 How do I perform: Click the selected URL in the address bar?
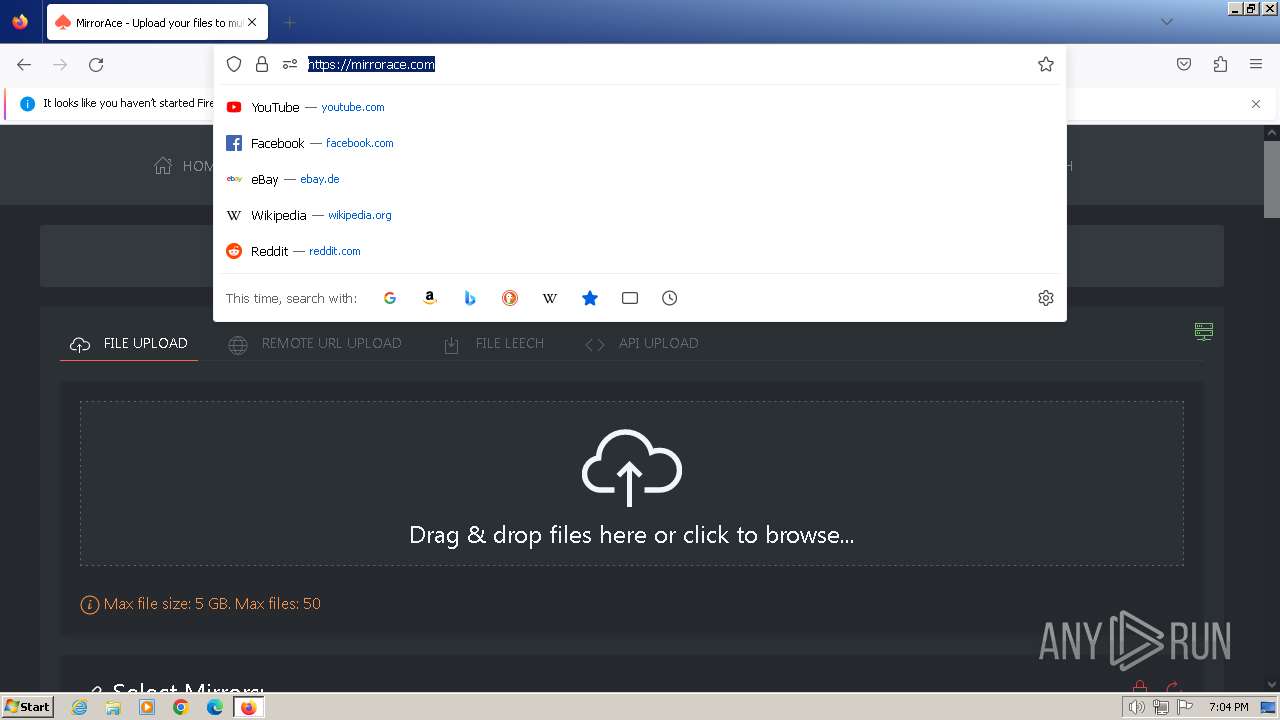pos(371,64)
